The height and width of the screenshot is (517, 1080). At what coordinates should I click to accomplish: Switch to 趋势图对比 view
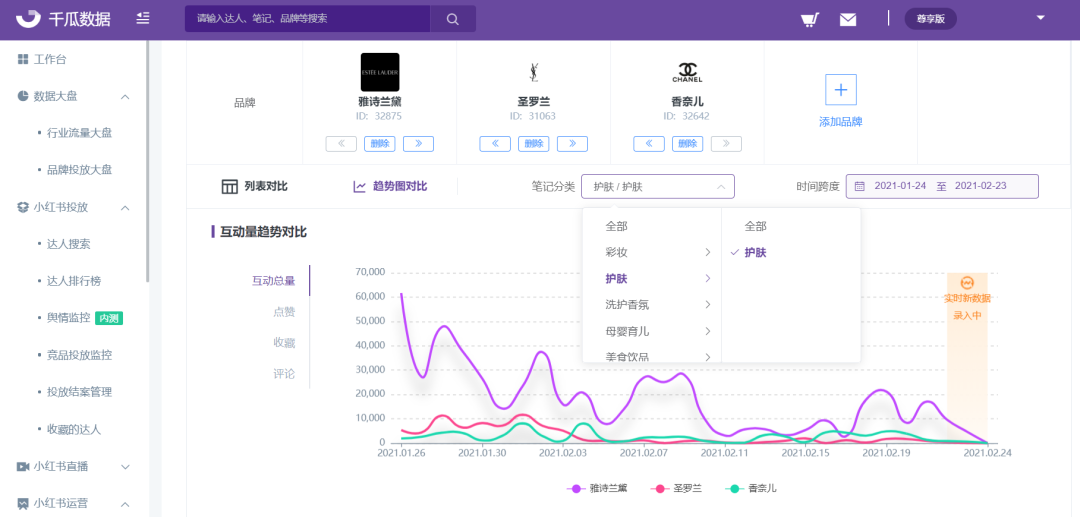(390, 187)
